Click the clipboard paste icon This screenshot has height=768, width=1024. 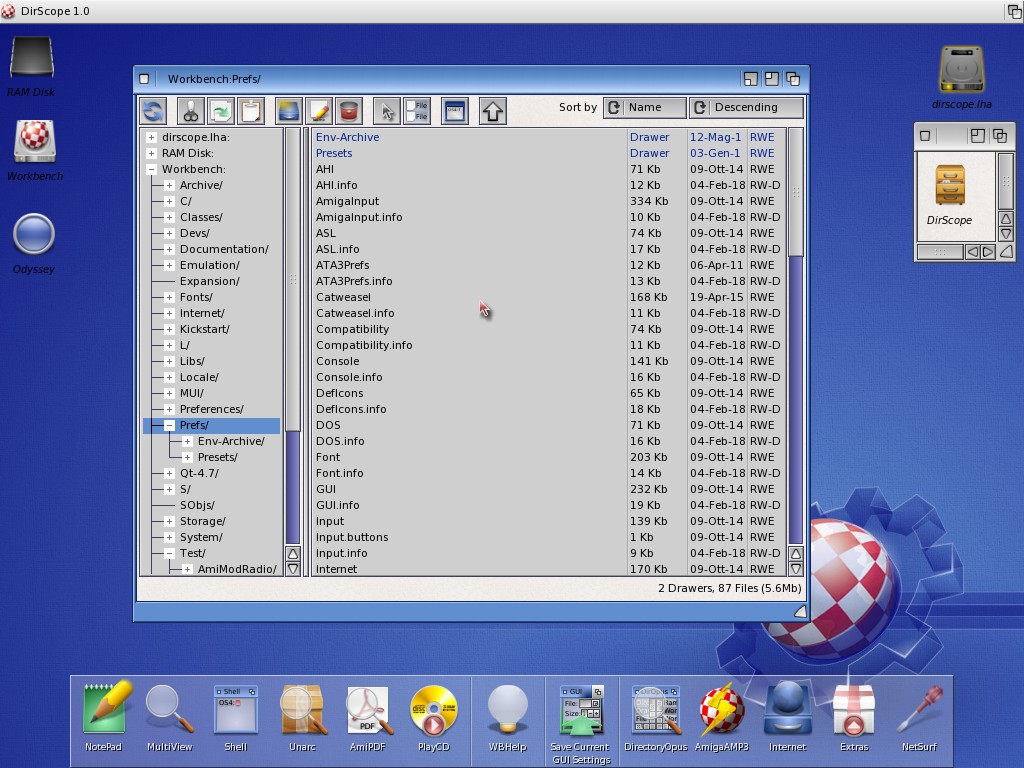(x=250, y=110)
